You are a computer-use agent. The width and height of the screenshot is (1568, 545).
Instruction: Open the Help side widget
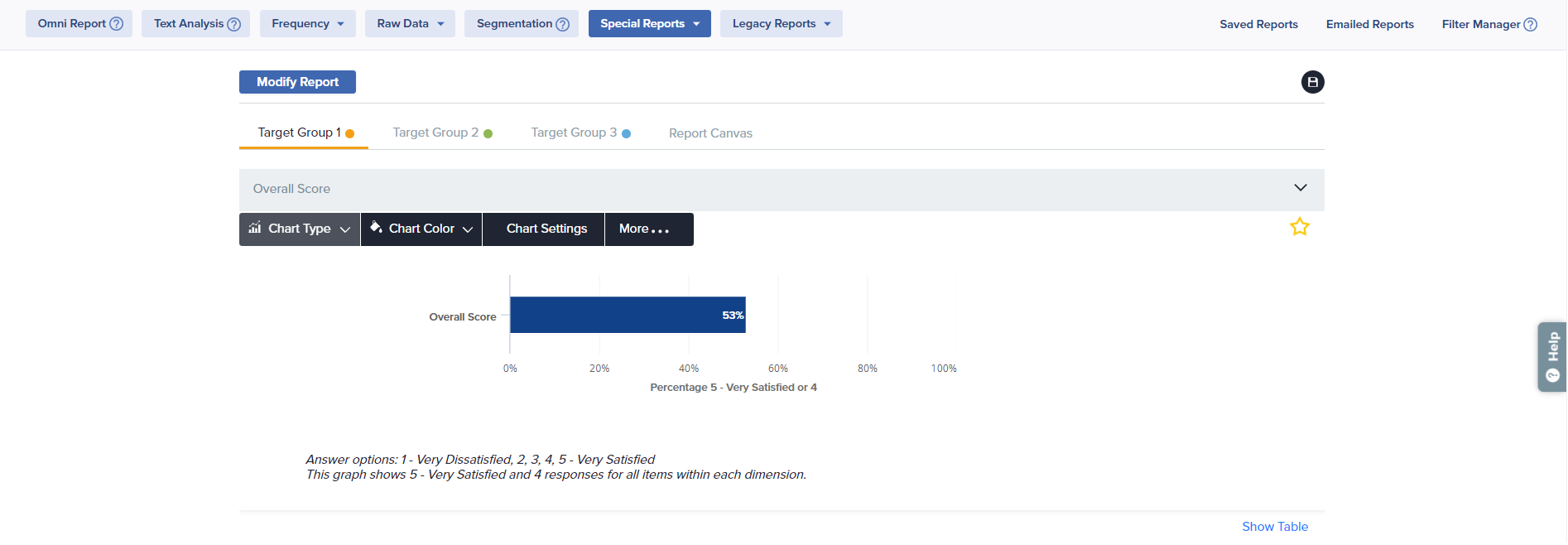point(1552,357)
